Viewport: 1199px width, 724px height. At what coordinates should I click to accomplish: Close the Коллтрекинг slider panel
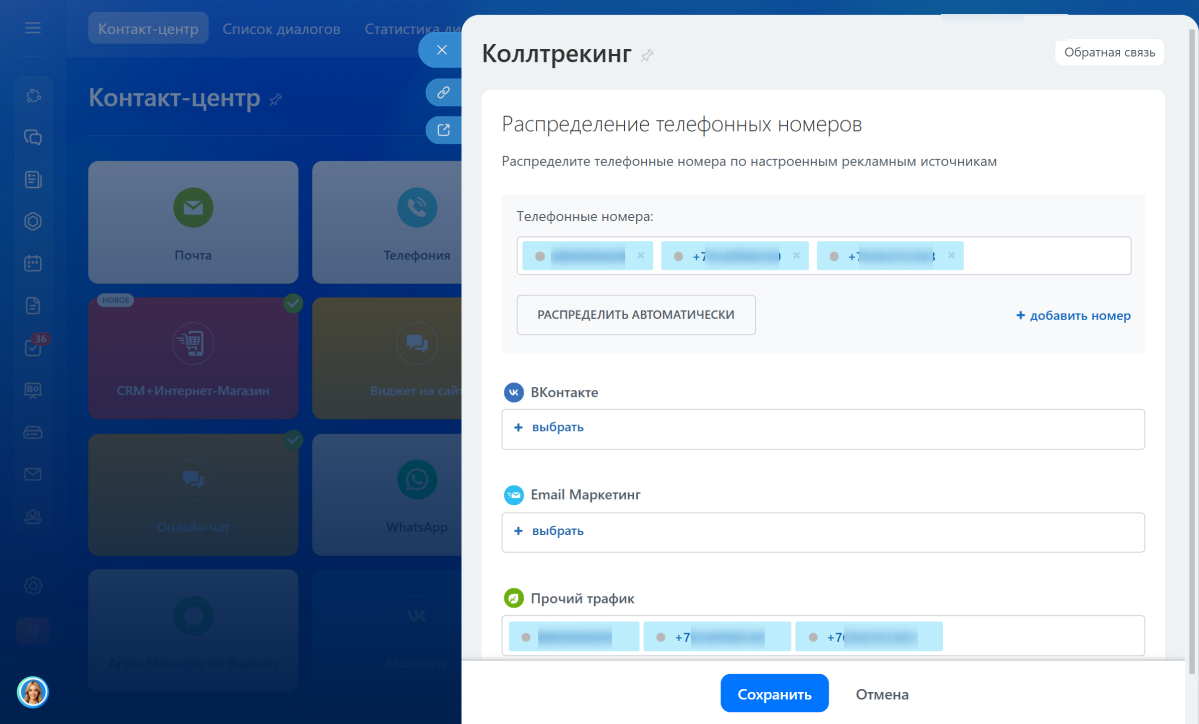pos(441,50)
